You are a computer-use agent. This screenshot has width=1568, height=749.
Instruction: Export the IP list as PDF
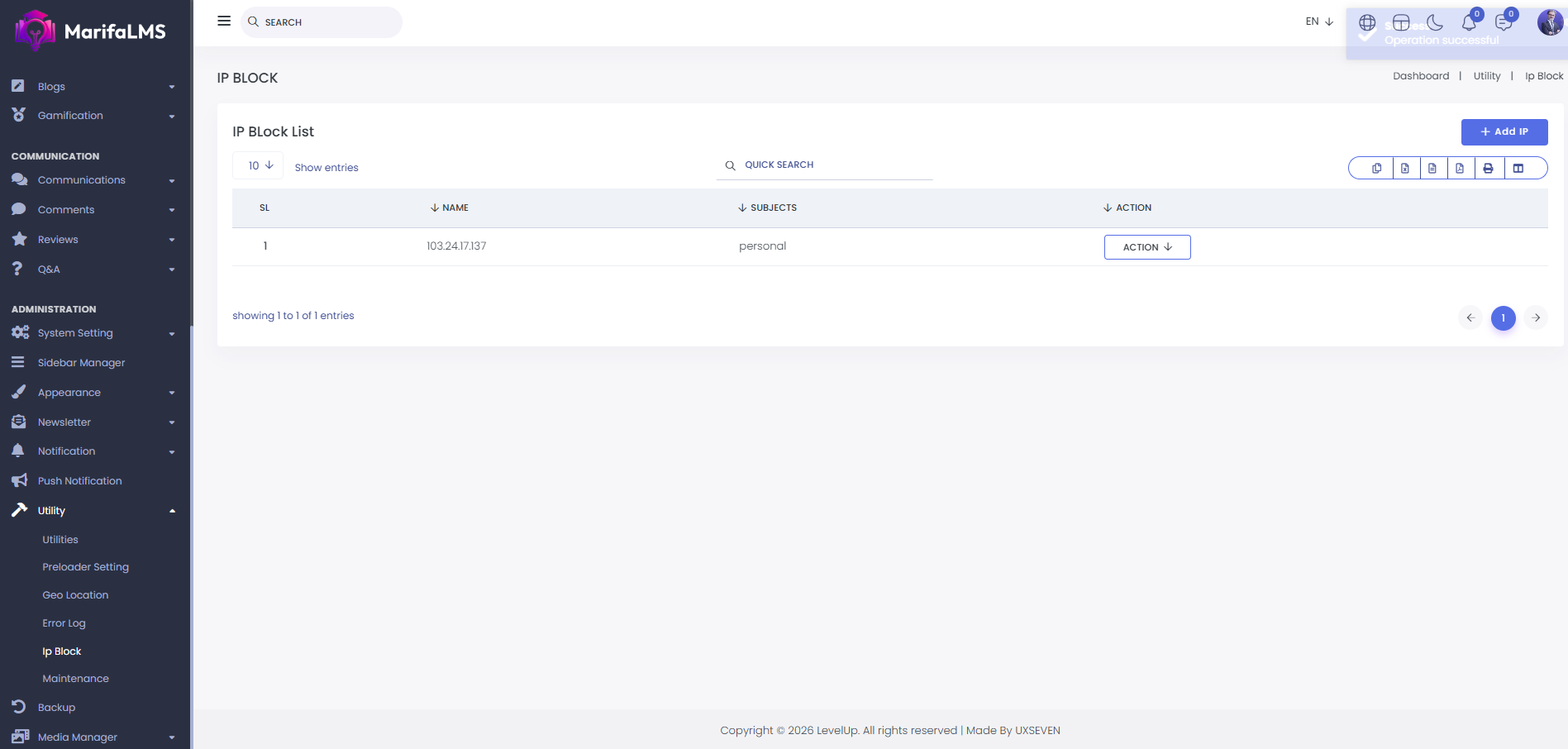[1460, 169]
